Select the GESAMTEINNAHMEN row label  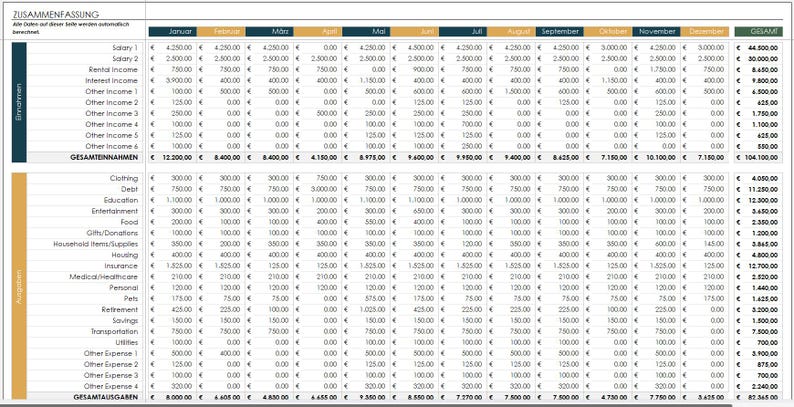pos(104,157)
